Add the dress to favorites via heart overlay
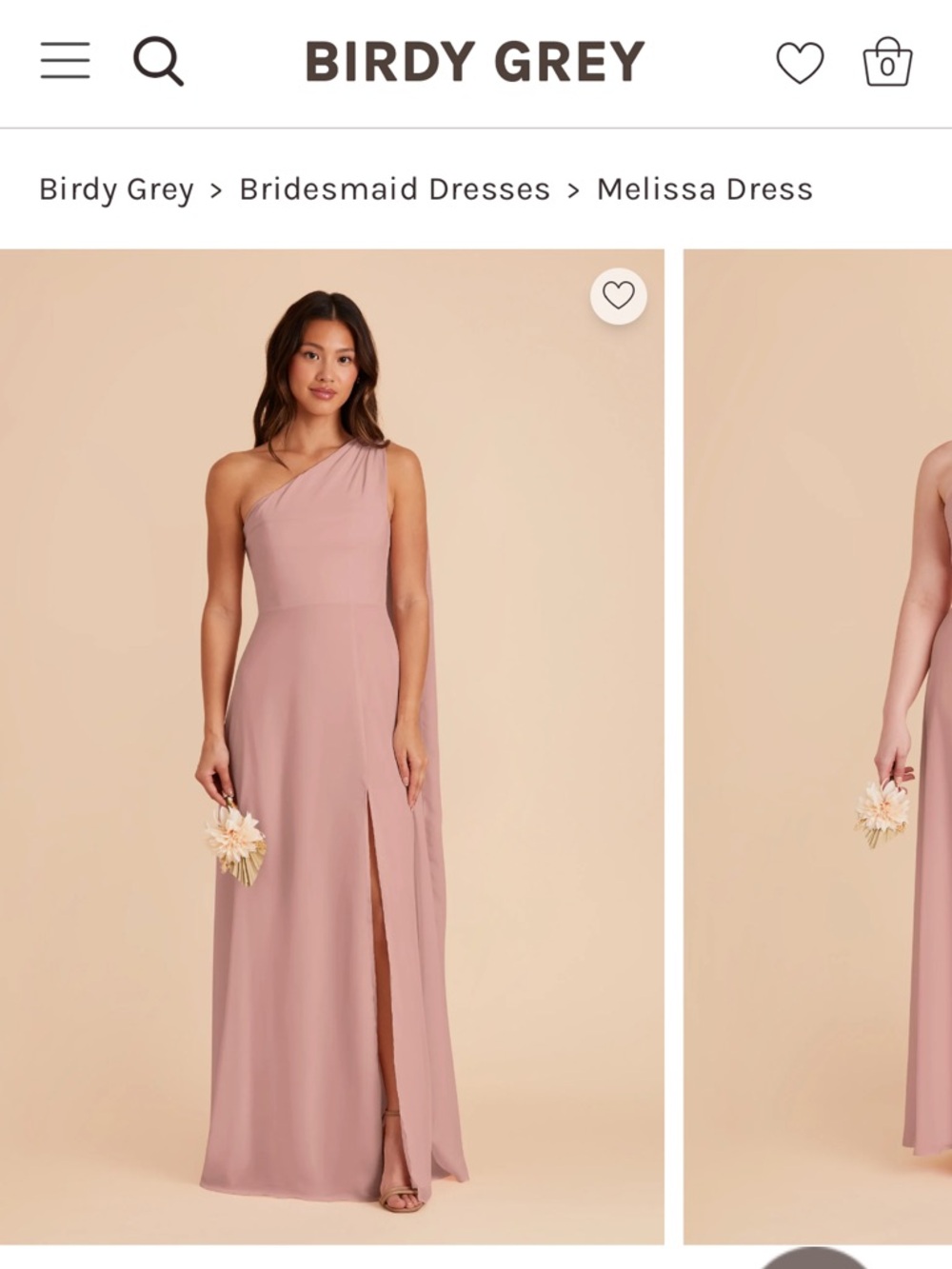Viewport: 952px width, 1269px height. [617, 296]
